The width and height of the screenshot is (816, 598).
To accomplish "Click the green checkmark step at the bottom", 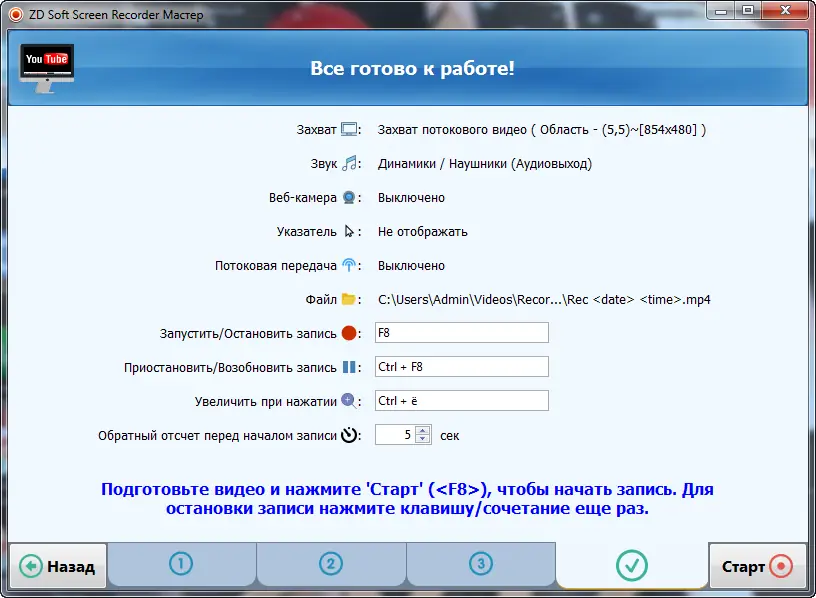I will pyautogui.click(x=631, y=565).
